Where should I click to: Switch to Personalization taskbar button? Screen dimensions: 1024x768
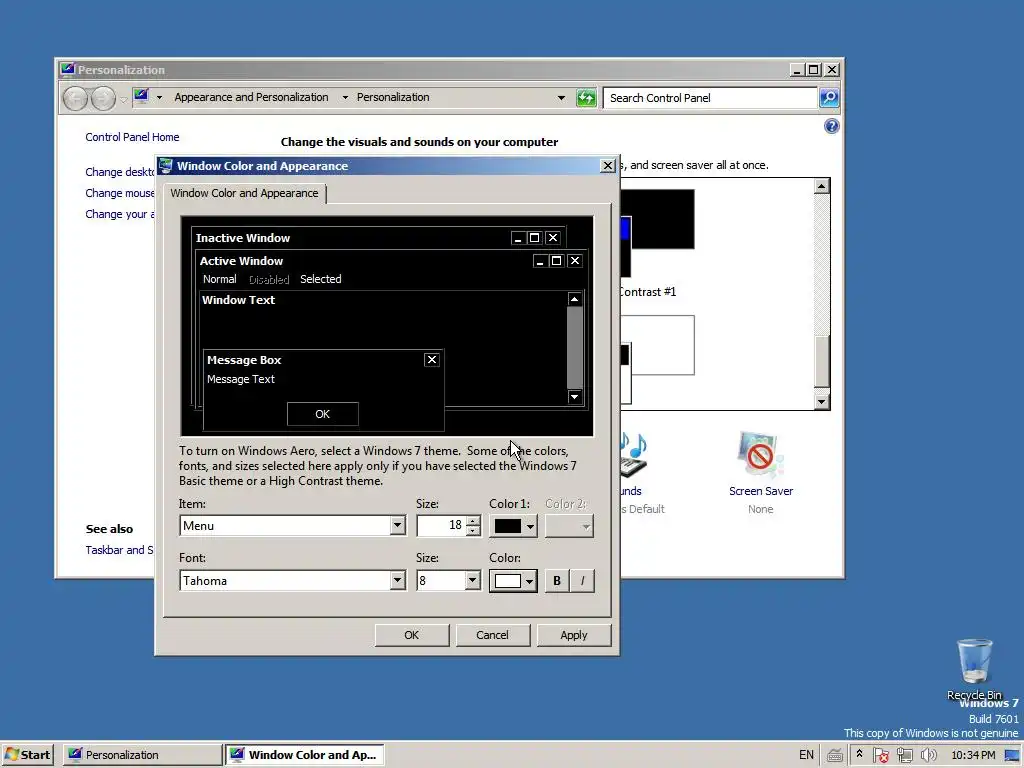[x=142, y=755]
